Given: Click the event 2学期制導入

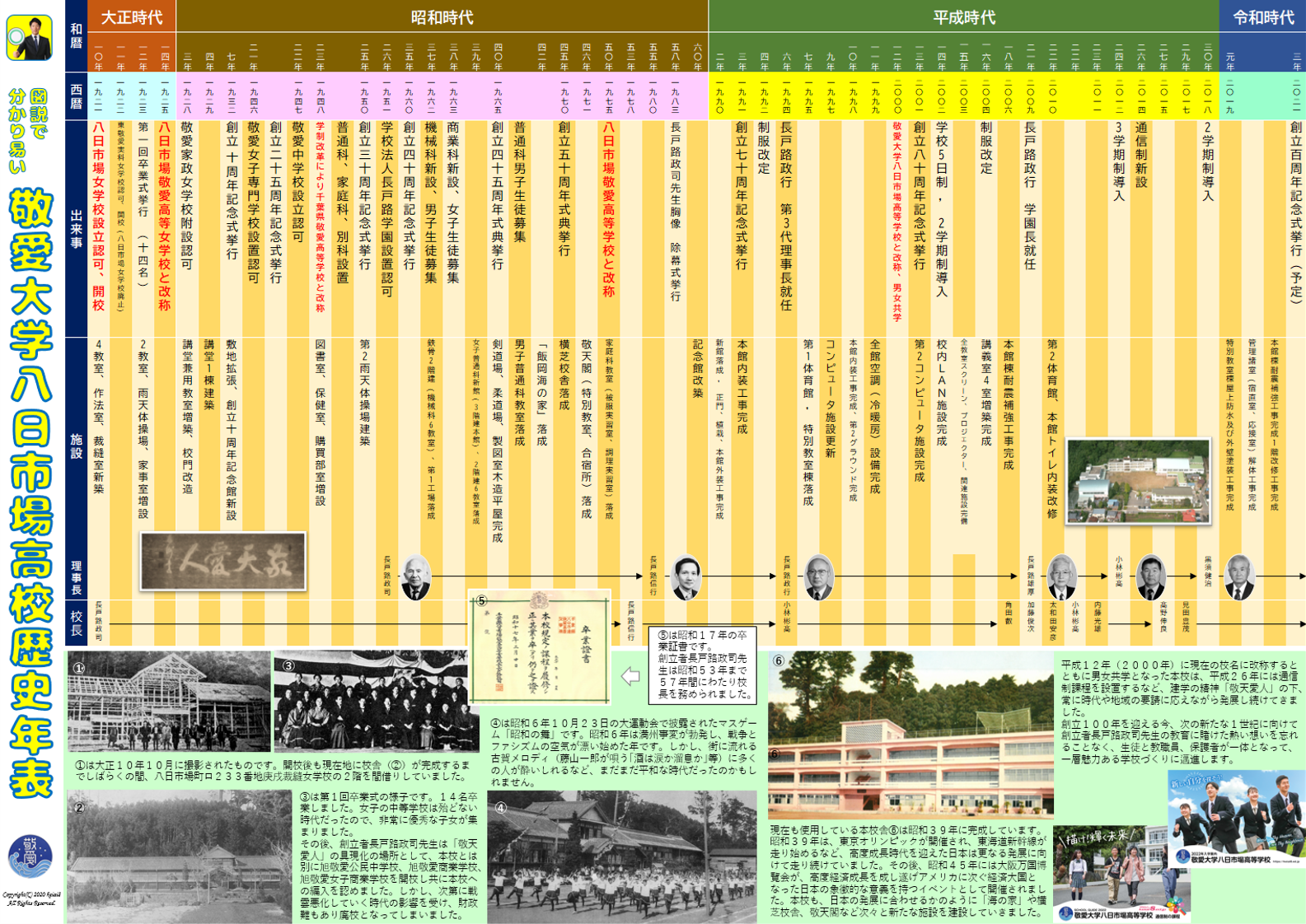Looking at the screenshot, I should tap(1207, 161).
